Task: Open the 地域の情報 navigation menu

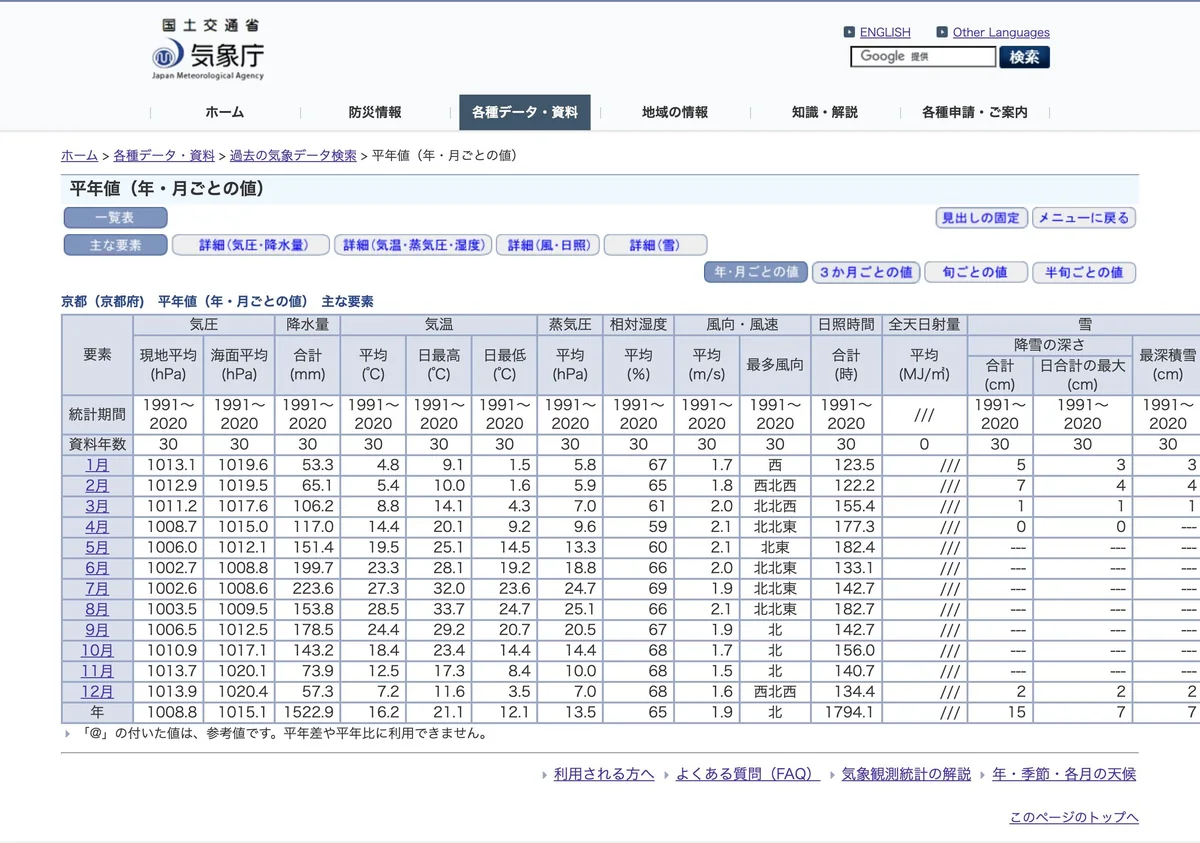Action: point(675,112)
